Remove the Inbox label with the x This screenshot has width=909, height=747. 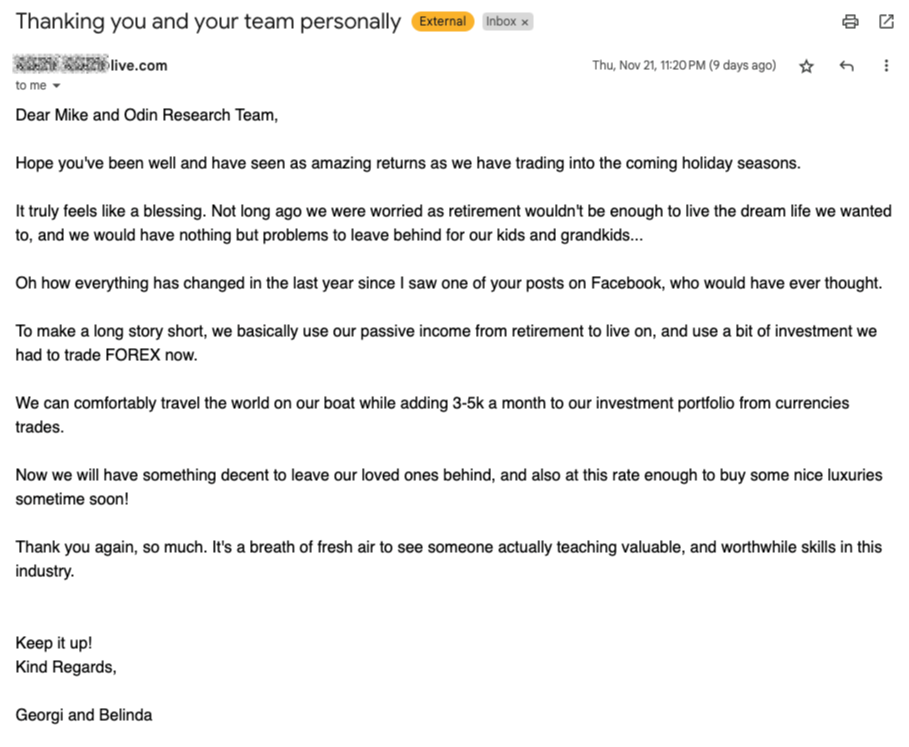525,22
